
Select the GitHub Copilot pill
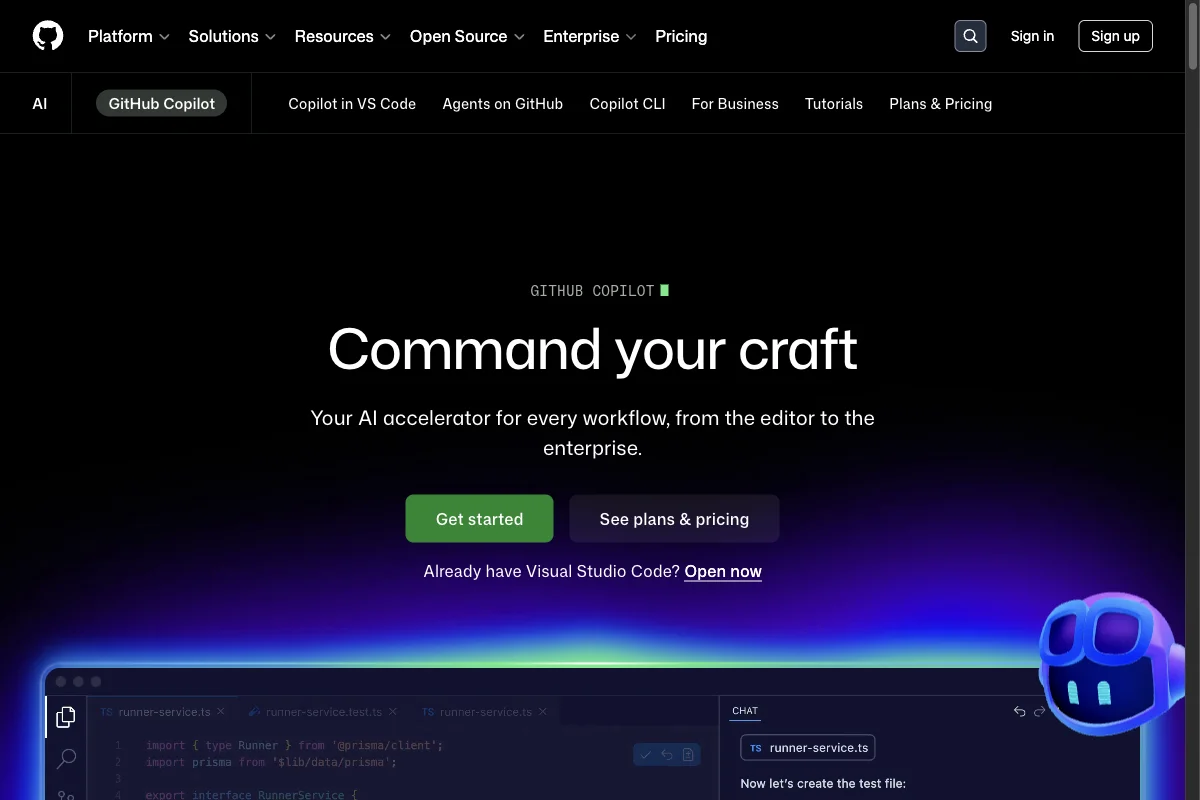[x=162, y=103]
